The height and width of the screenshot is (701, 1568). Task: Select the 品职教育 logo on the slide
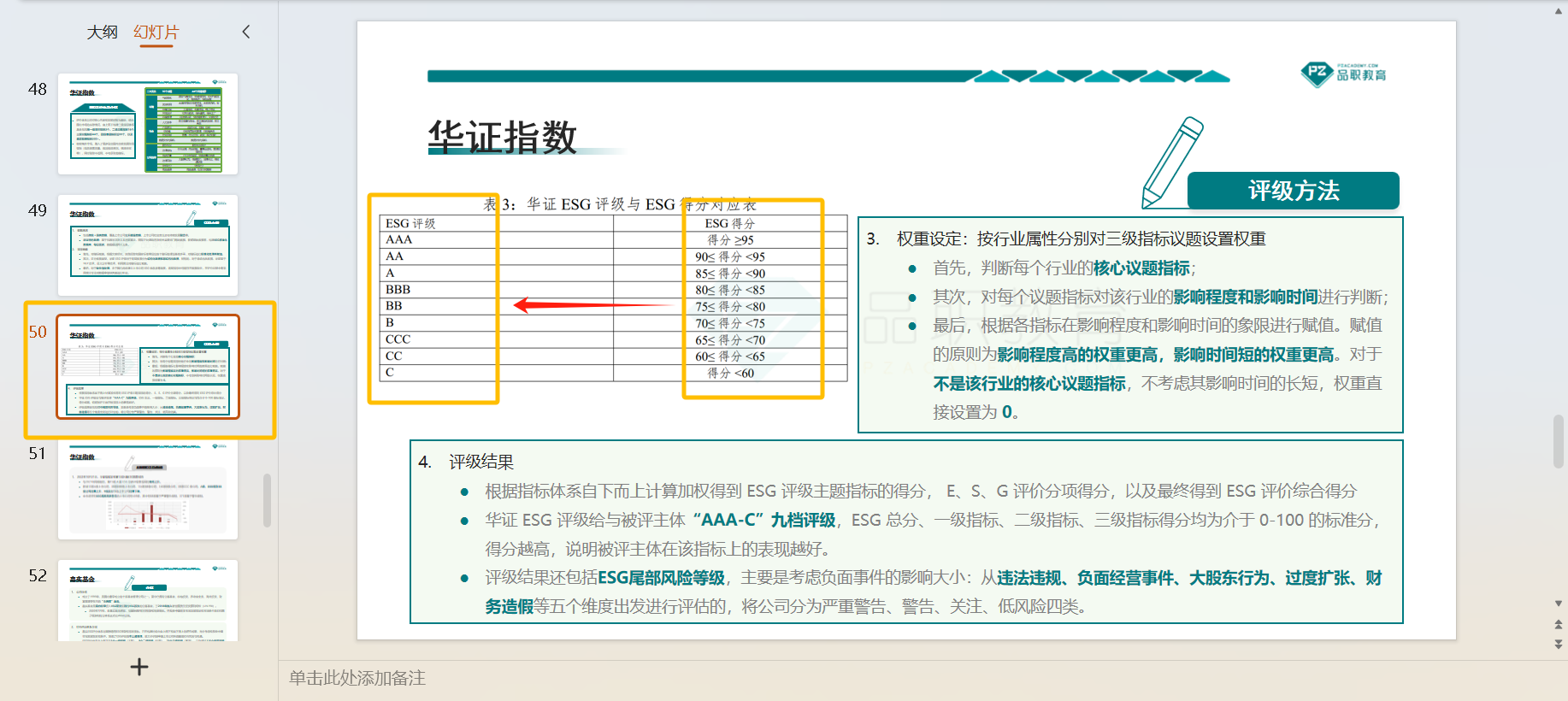coord(1344,74)
